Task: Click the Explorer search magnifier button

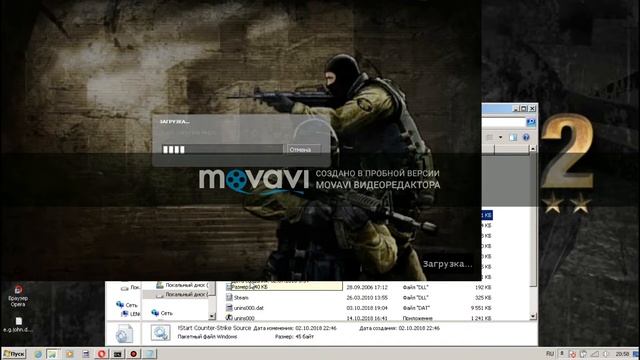Action: pyautogui.click(x=531, y=122)
